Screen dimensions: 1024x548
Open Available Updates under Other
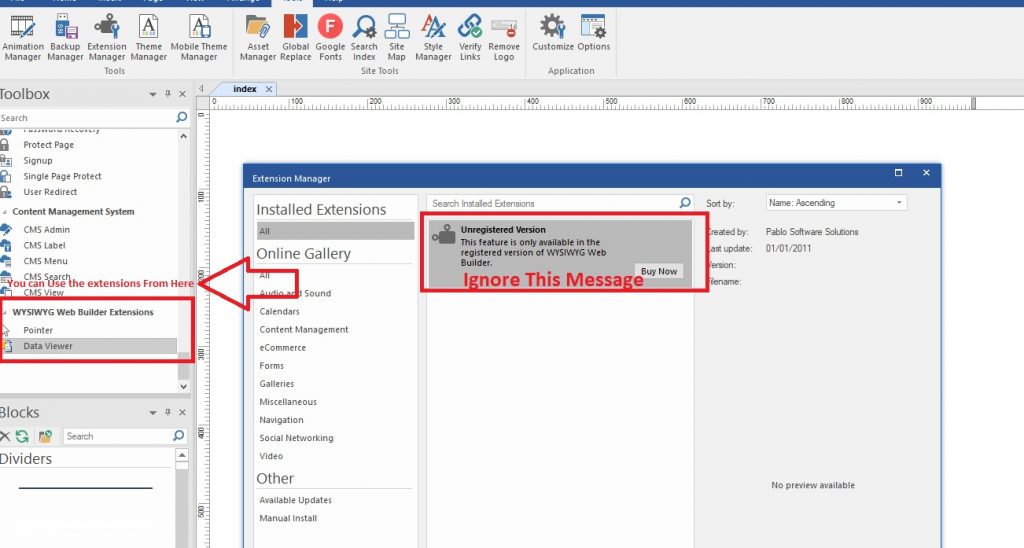coord(295,500)
